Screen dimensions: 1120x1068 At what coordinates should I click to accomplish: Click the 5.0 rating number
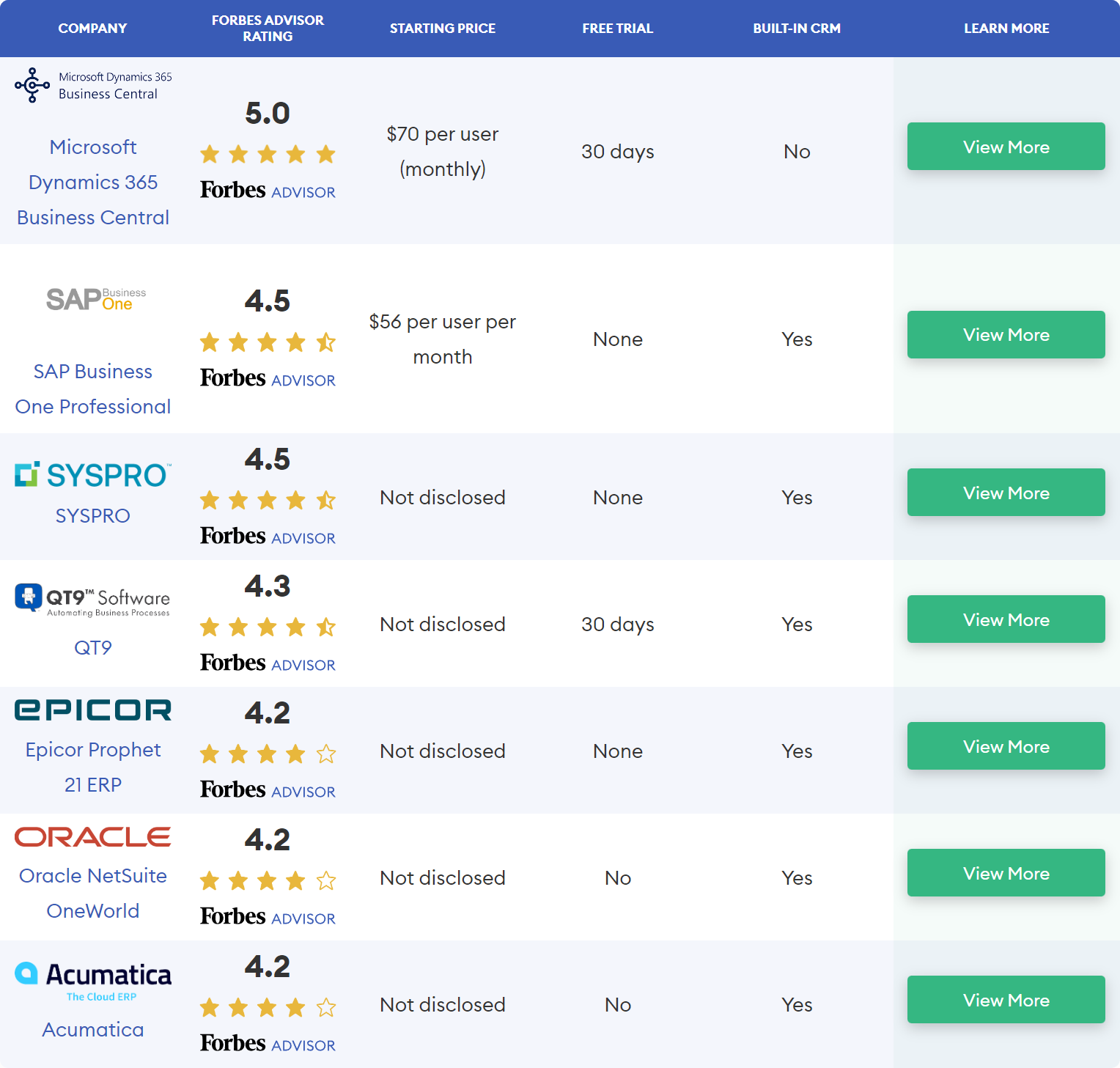[x=268, y=114]
